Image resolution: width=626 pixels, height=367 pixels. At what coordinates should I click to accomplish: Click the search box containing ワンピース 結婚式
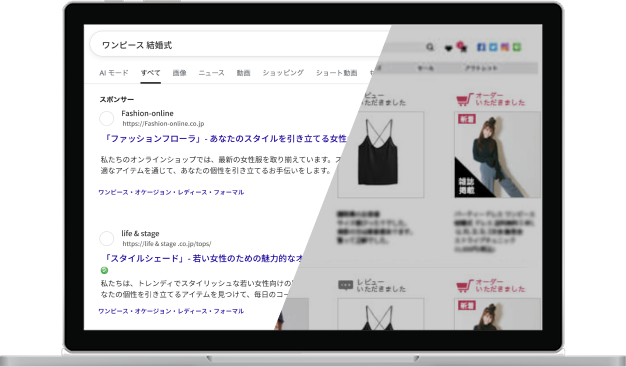coord(240,45)
